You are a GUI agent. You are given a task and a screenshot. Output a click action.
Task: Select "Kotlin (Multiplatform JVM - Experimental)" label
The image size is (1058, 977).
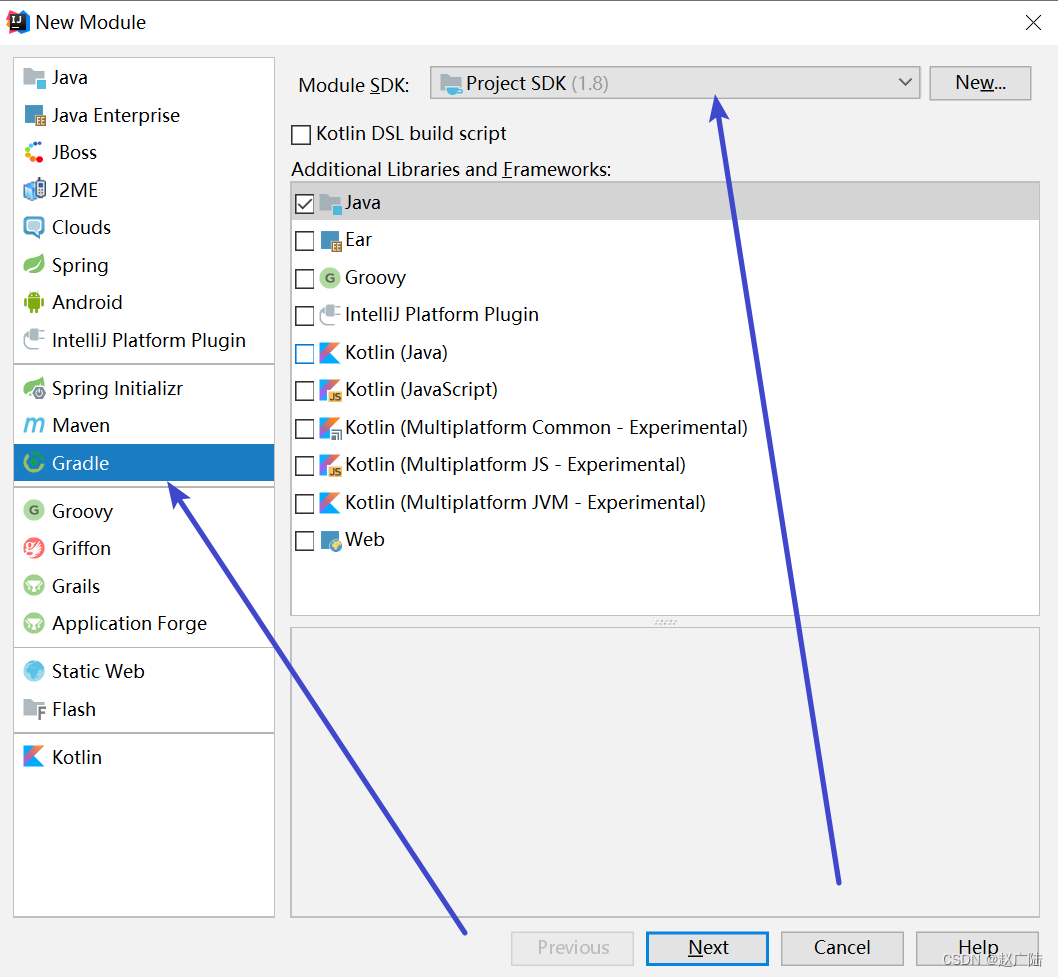coord(525,503)
